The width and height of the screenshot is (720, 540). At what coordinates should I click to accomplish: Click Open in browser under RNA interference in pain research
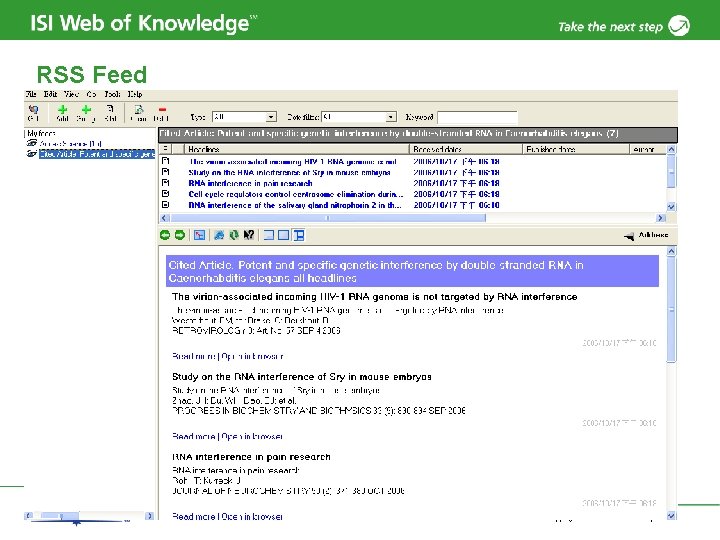pos(253,517)
